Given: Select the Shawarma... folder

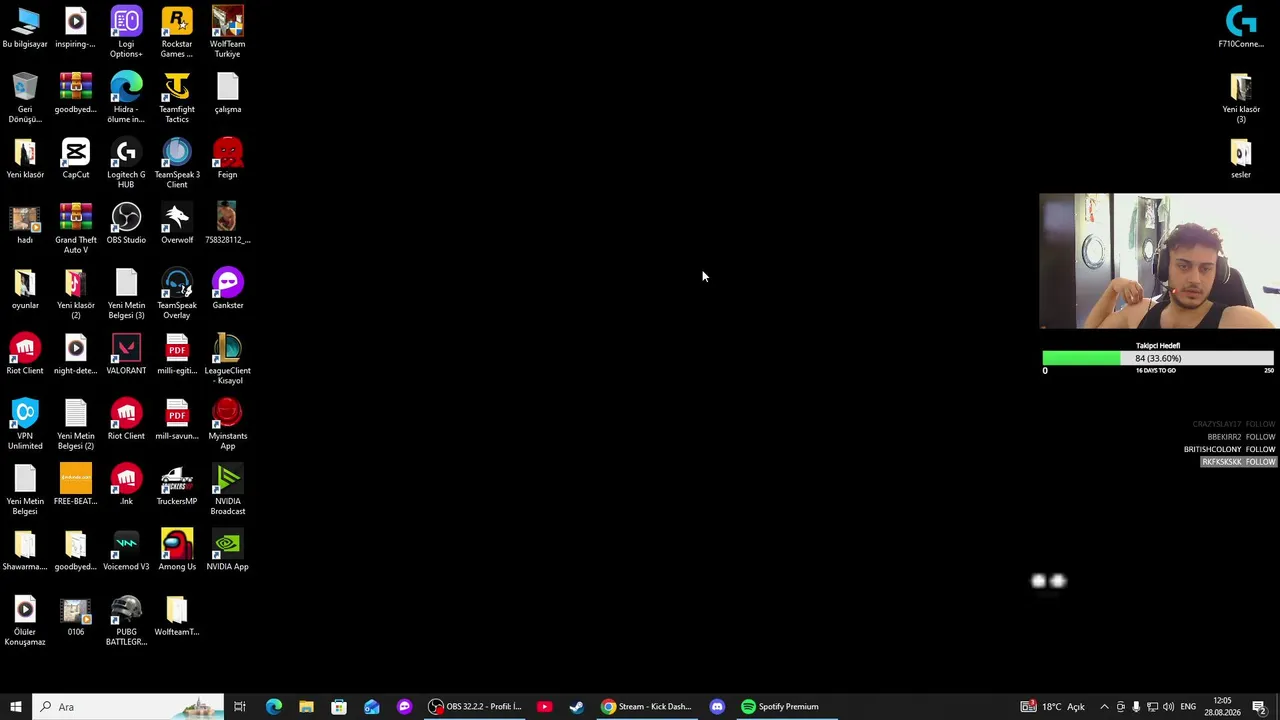Looking at the screenshot, I should [x=25, y=551].
